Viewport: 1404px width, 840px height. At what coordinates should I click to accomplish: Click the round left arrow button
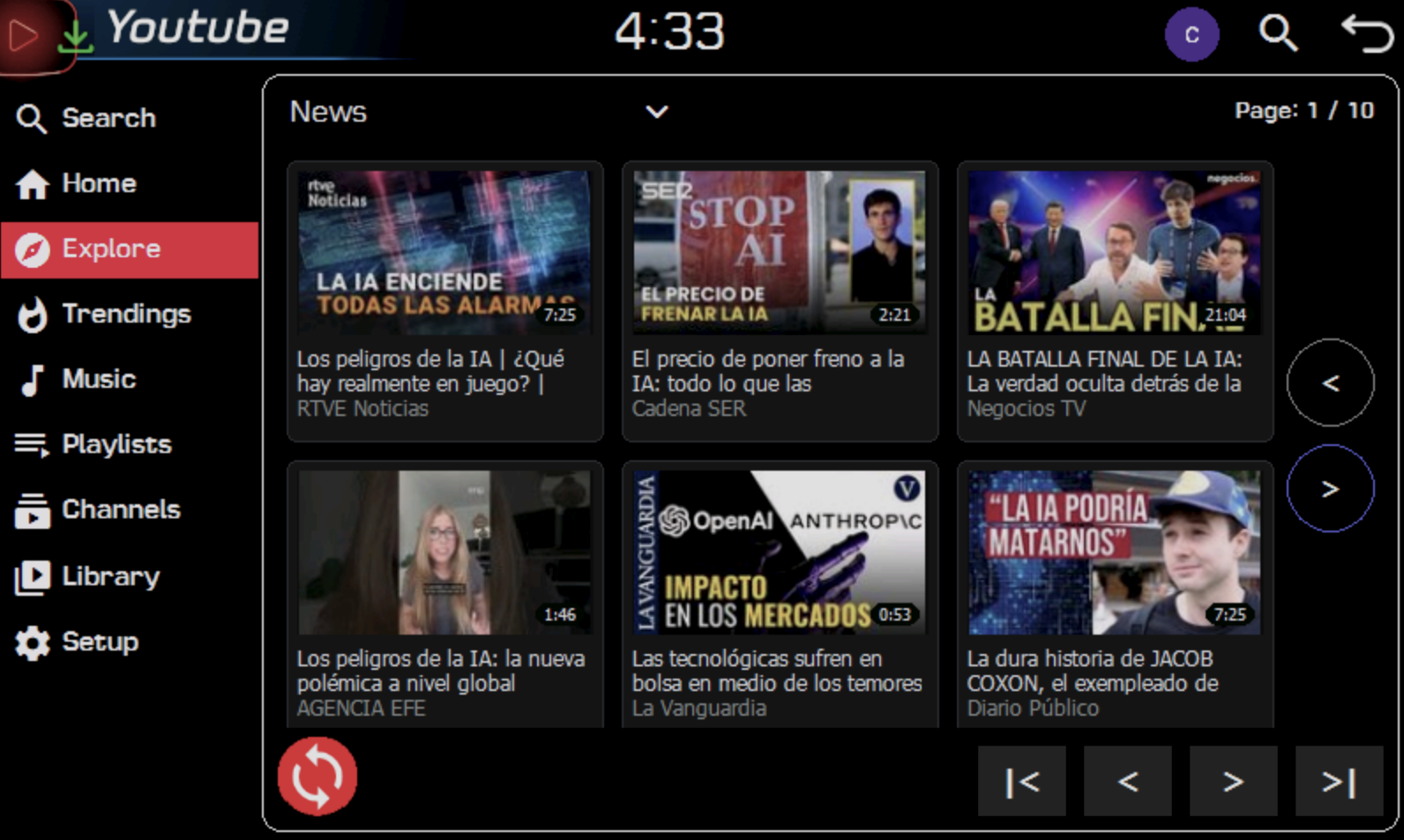tap(1330, 383)
